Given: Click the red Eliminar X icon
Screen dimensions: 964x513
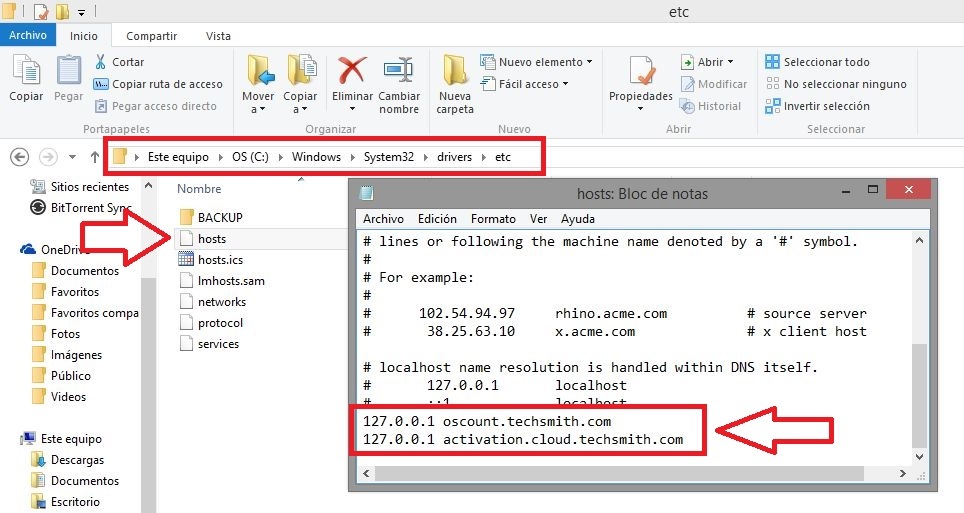Looking at the screenshot, I should pos(352,70).
